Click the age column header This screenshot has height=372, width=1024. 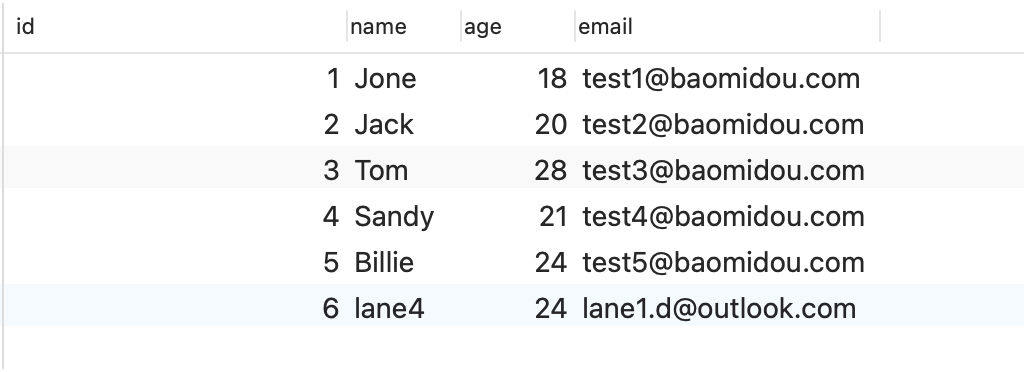coord(483,27)
